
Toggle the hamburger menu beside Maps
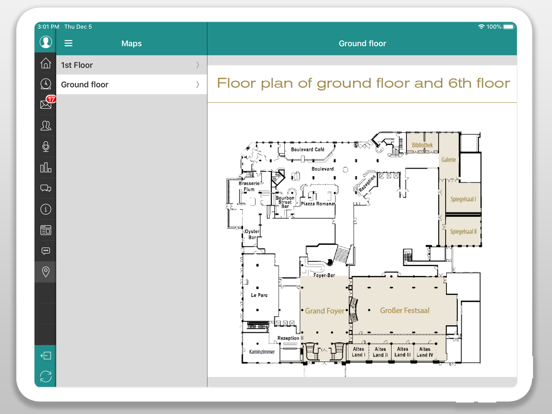tap(68, 43)
